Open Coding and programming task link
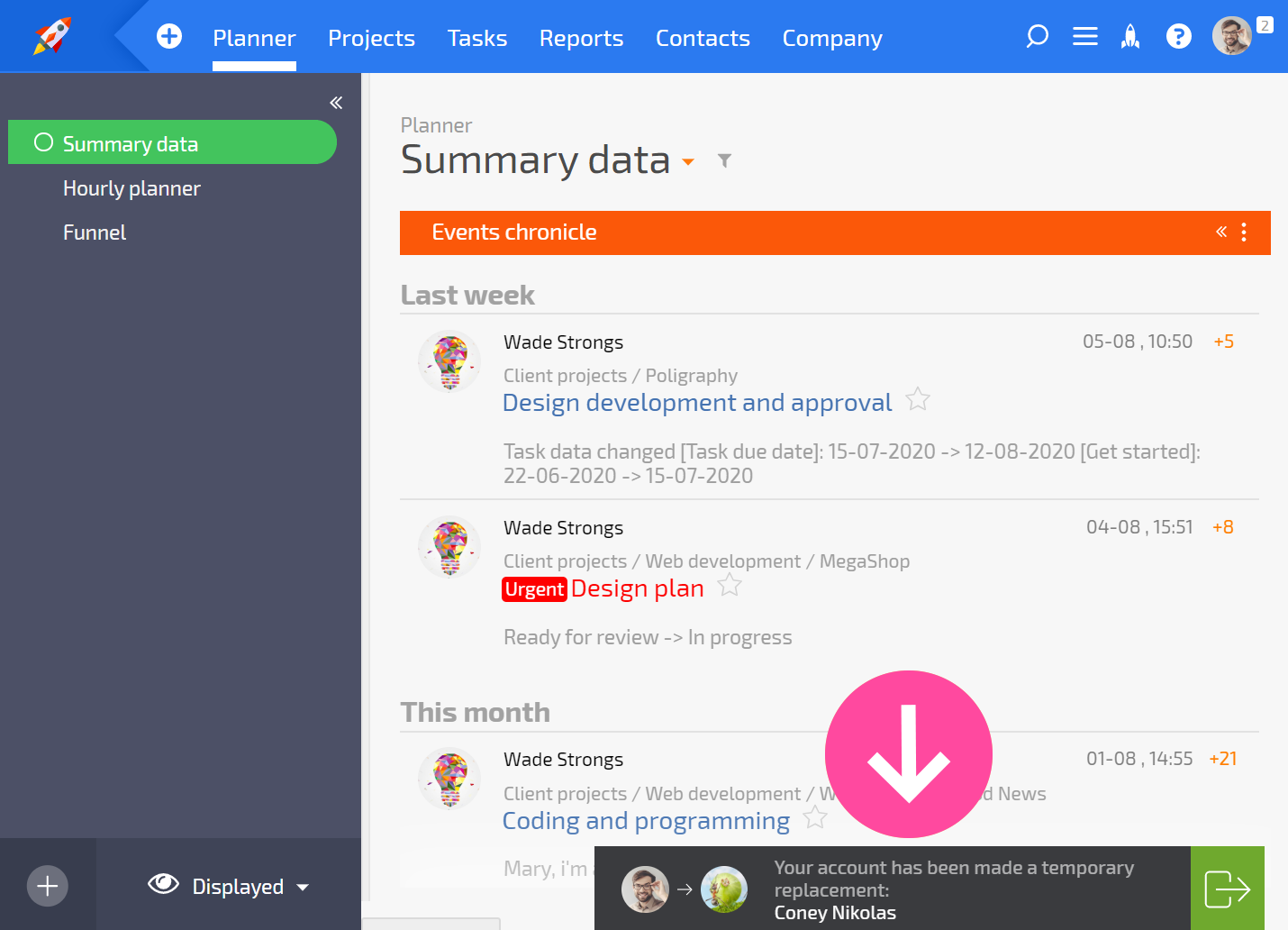Image resolution: width=1288 pixels, height=930 pixels. coord(646,821)
